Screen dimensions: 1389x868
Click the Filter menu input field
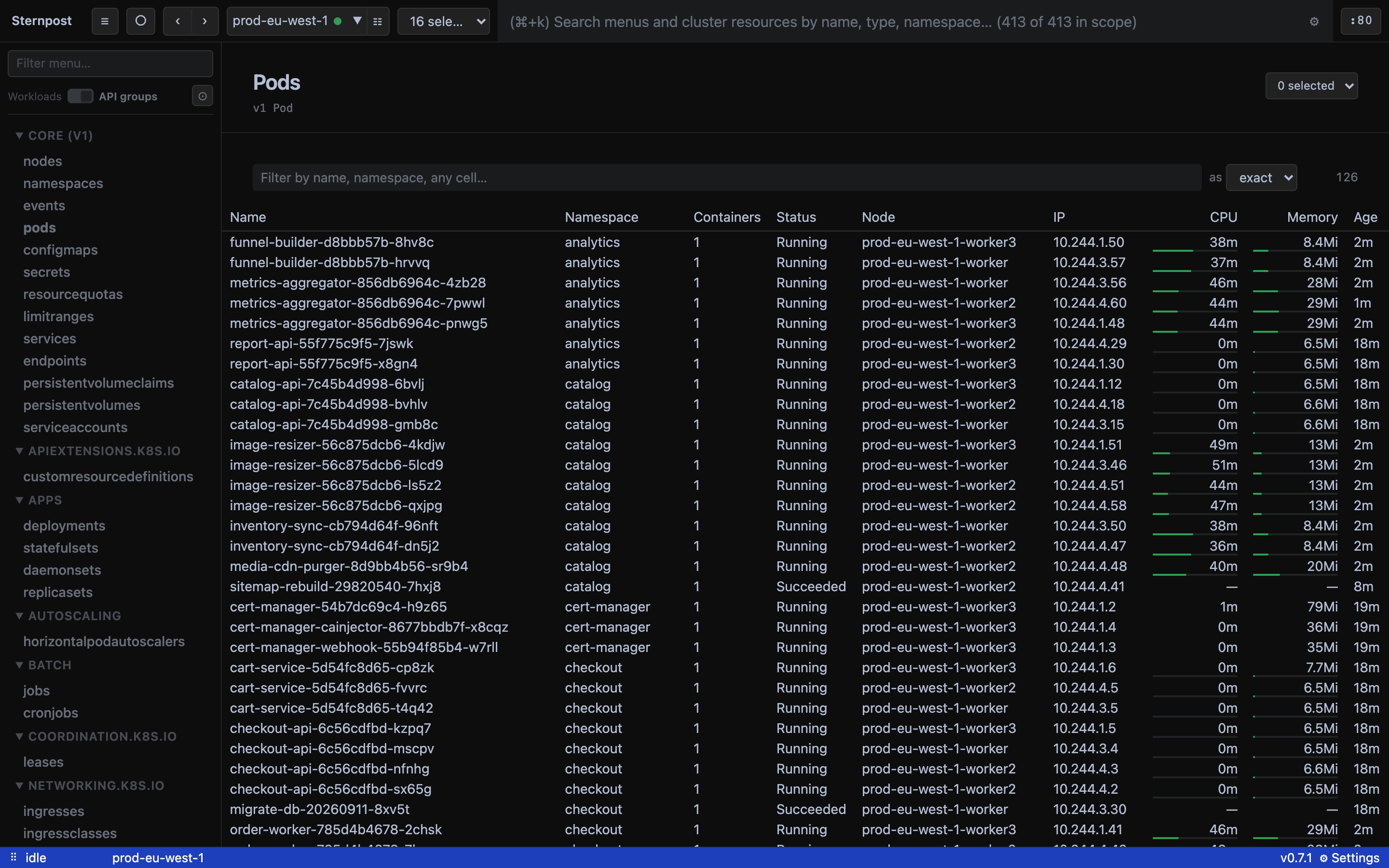110,63
